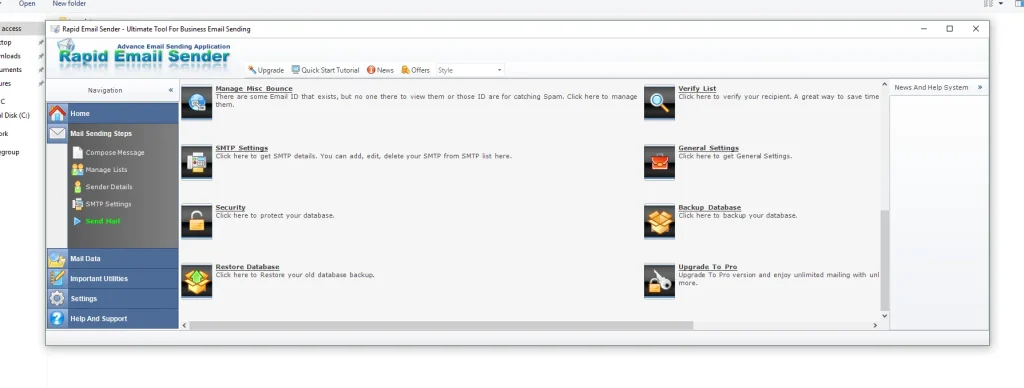Click the Upgrade toolbar button

[266, 70]
